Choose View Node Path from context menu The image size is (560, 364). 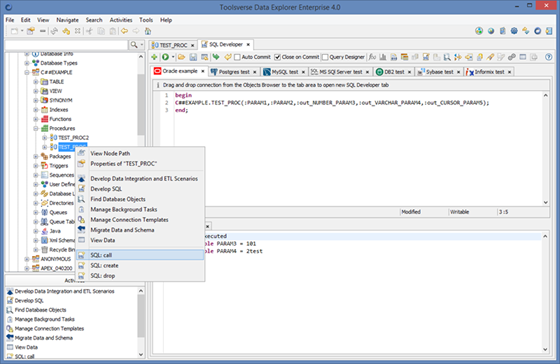(x=110, y=153)
